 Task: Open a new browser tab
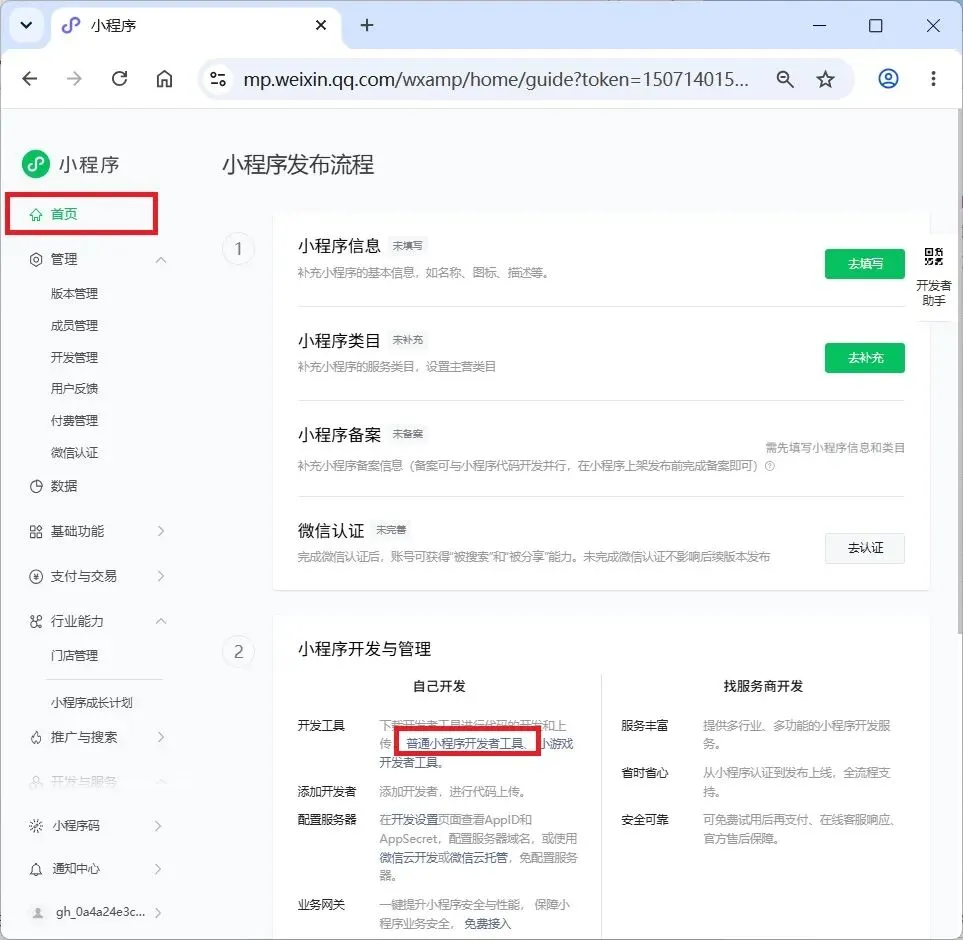click(x=367, y=25)
